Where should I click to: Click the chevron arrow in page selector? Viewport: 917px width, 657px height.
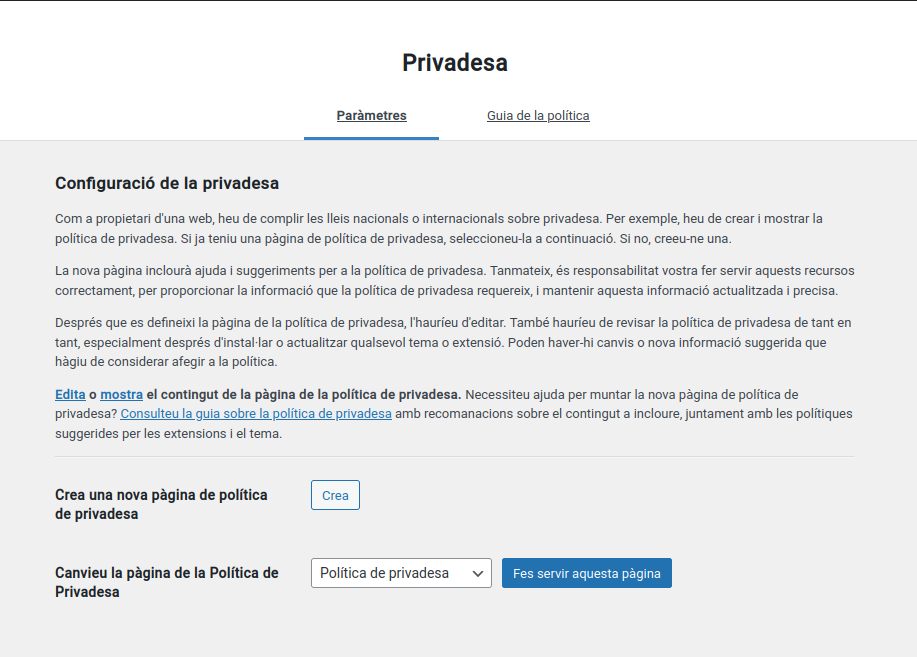(478, 573)
